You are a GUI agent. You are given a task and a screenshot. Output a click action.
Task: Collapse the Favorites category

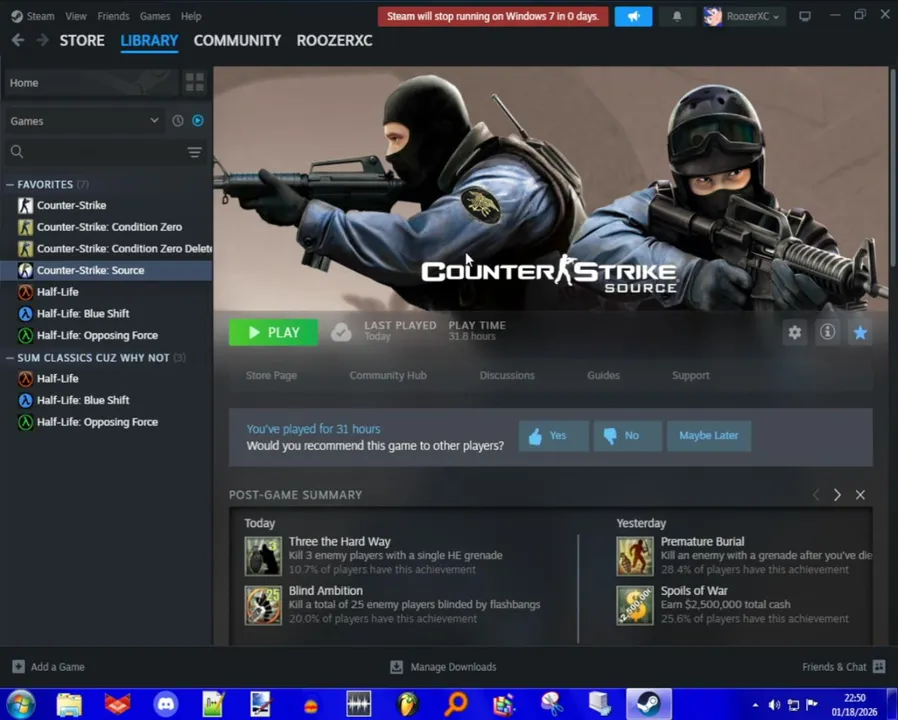point(10,184)
